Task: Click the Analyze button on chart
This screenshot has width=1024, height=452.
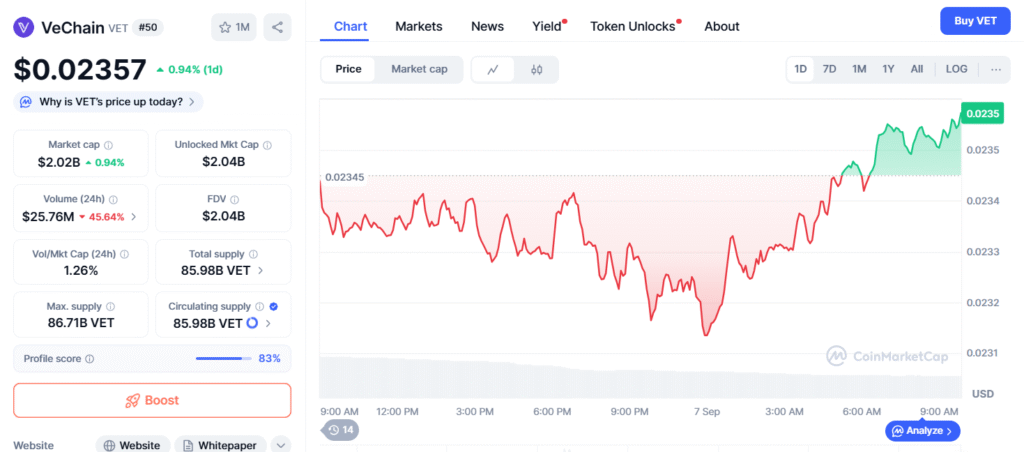Action: (x=923, y=430)
